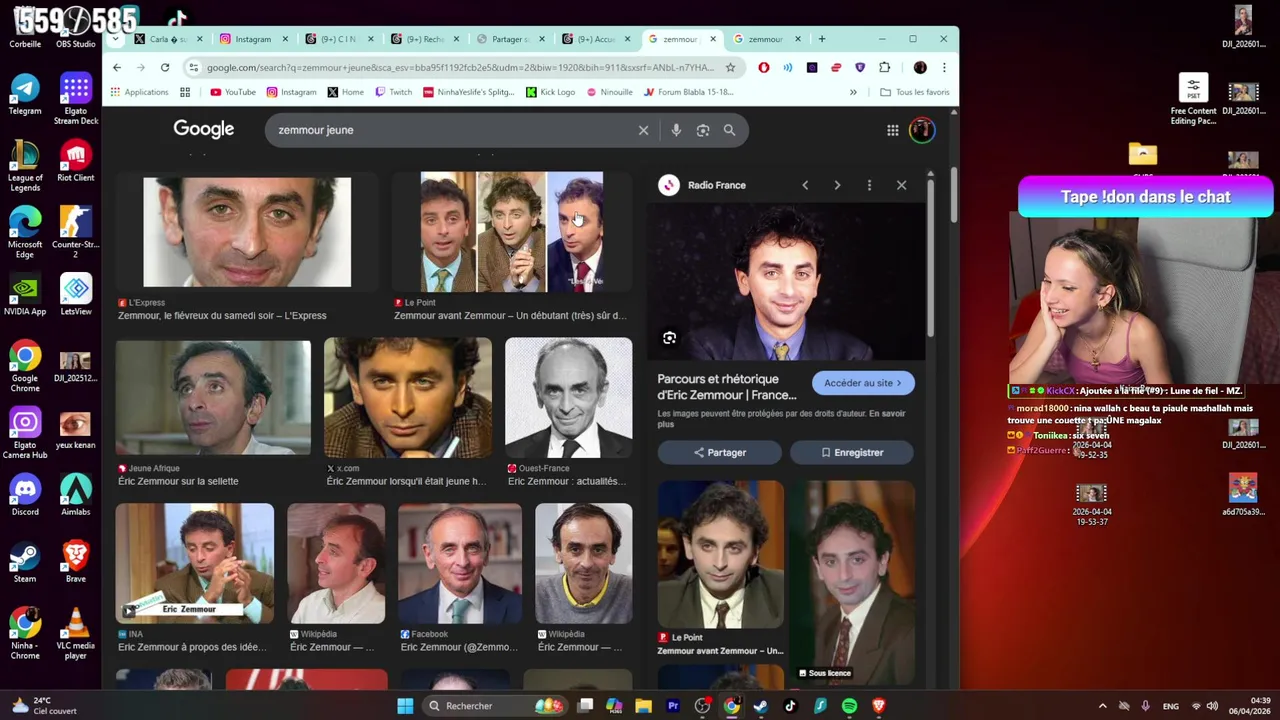Open the YouTube bookmark
Viewport: 1280px width, 720px height.
[x=233, y=92]
